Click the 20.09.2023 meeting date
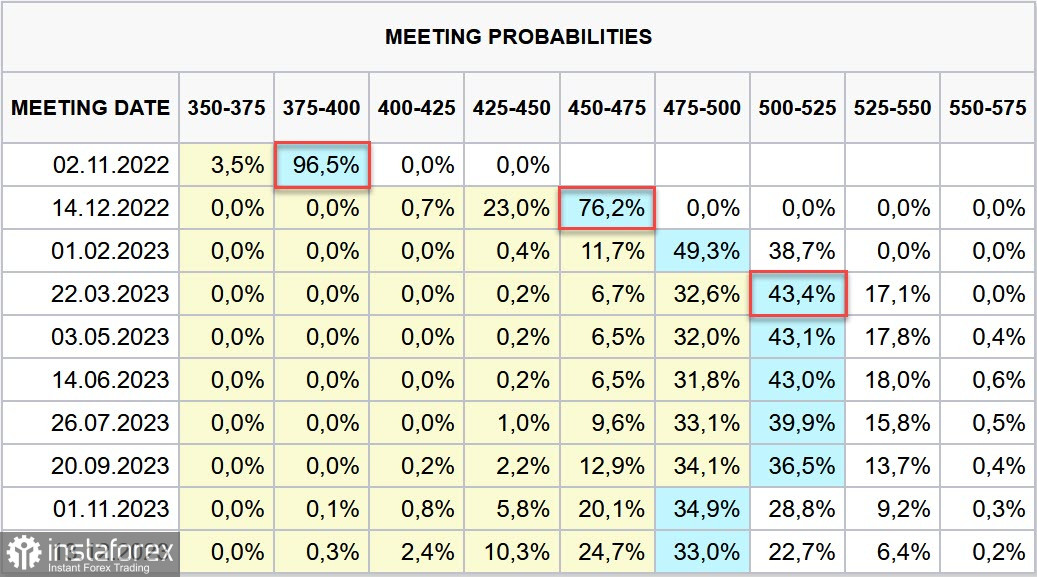 click(110, 465)
